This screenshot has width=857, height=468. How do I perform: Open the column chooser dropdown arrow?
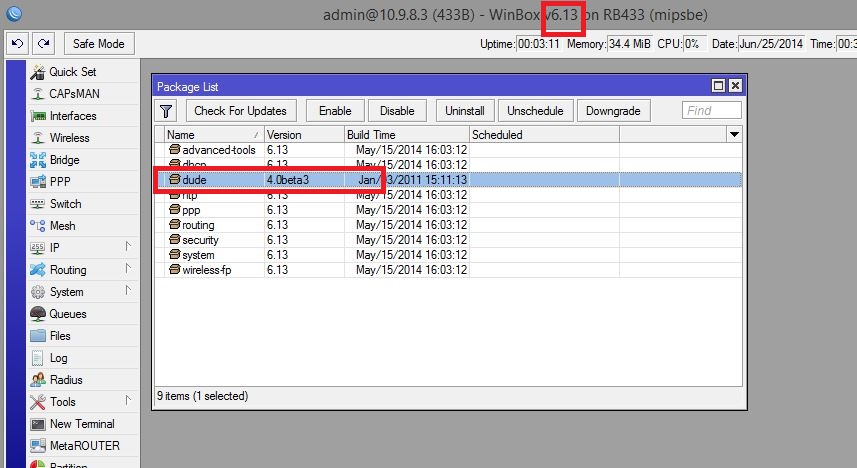[x=735, y=134]
